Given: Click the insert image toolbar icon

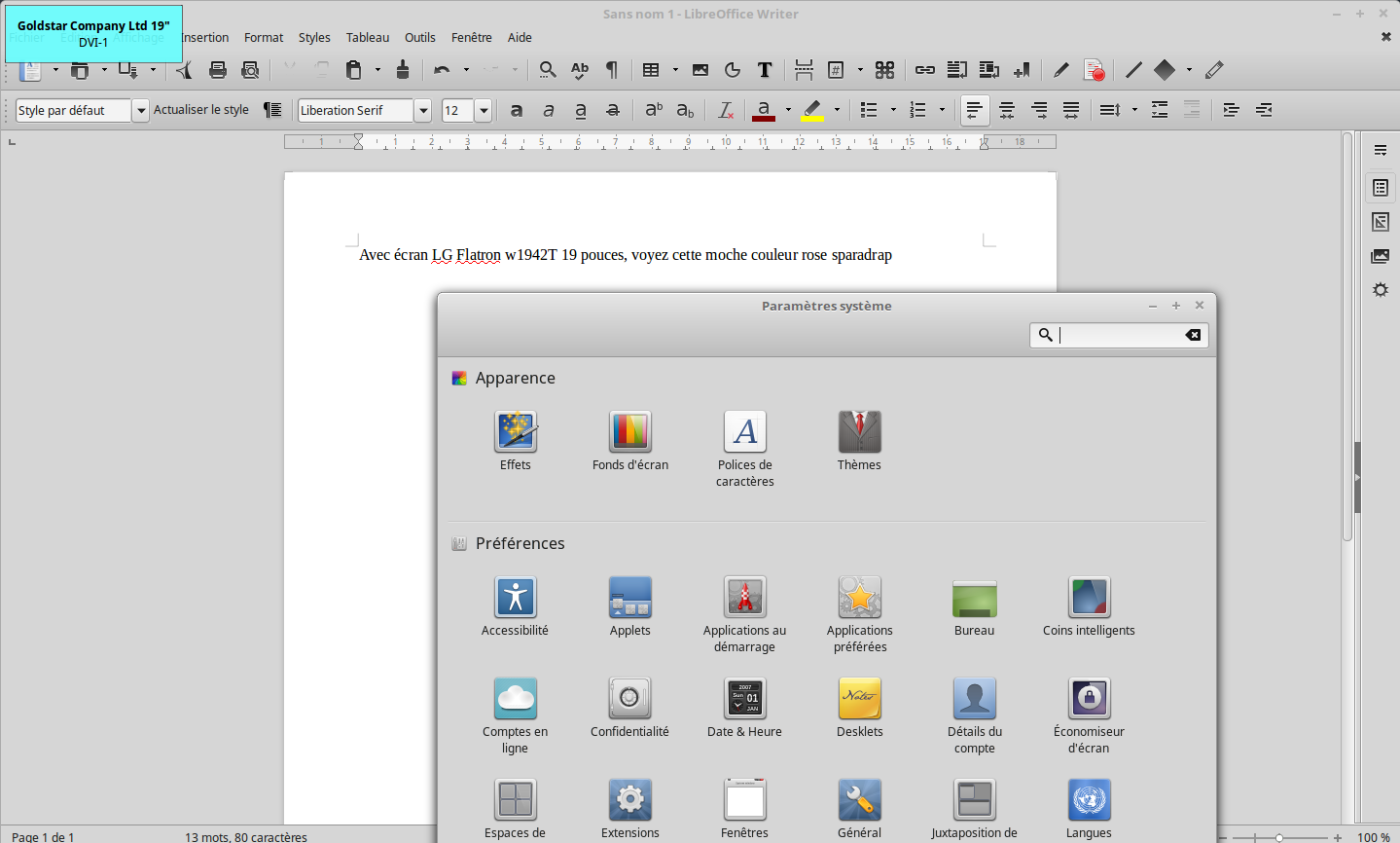Looking at the screenshot, I should tap(700, 70).
